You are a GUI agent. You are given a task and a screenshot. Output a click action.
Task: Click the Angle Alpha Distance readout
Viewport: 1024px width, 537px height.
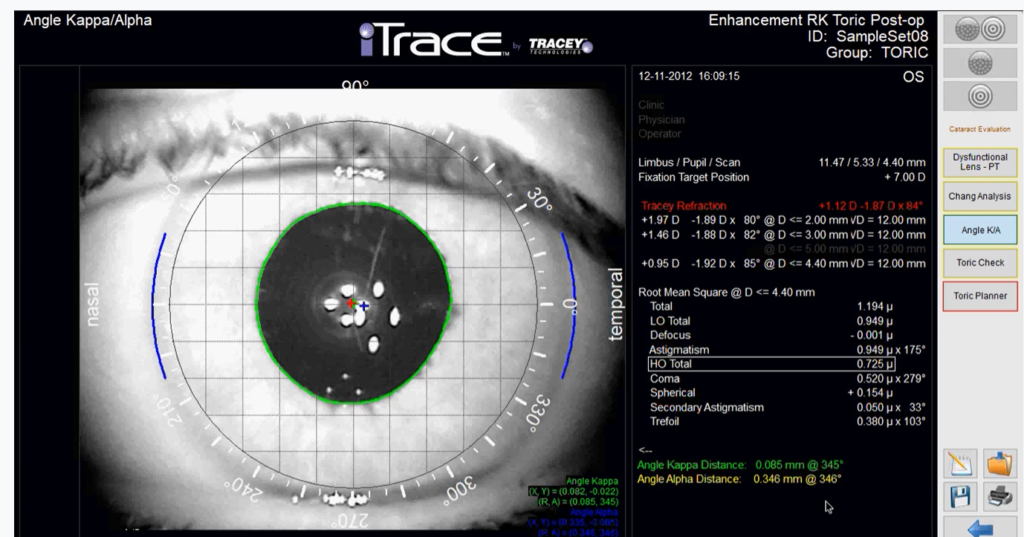(739, 480)
